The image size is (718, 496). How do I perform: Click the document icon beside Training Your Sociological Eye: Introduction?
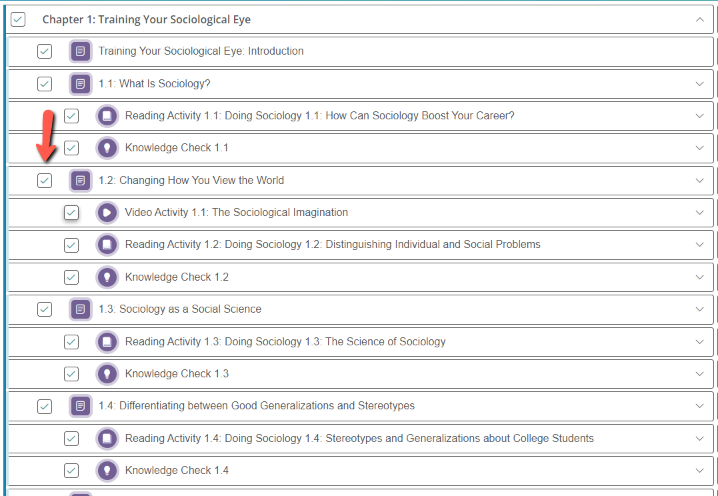click(x=81, y=51)
